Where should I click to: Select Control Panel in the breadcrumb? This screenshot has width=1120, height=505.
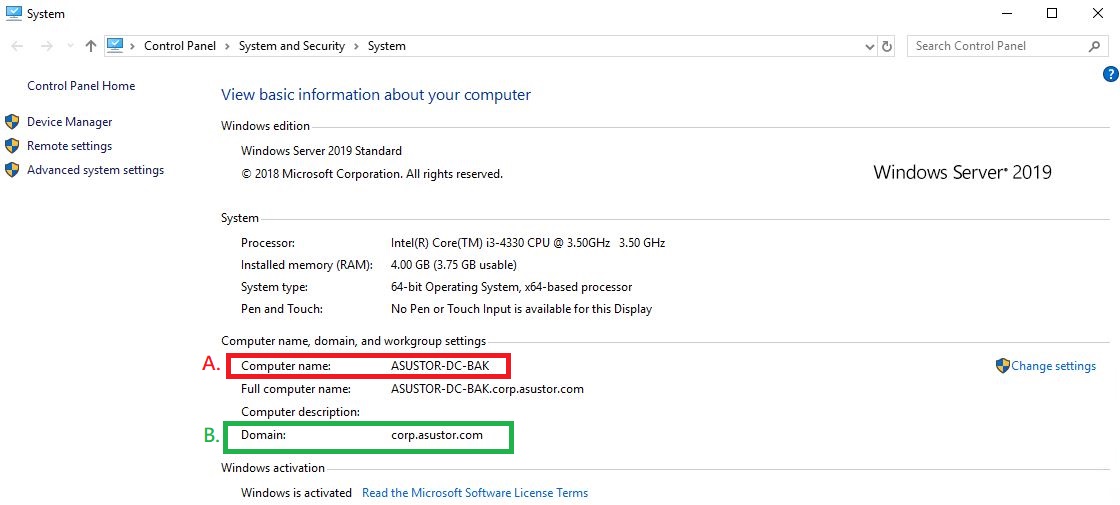[x=180, y=46]
